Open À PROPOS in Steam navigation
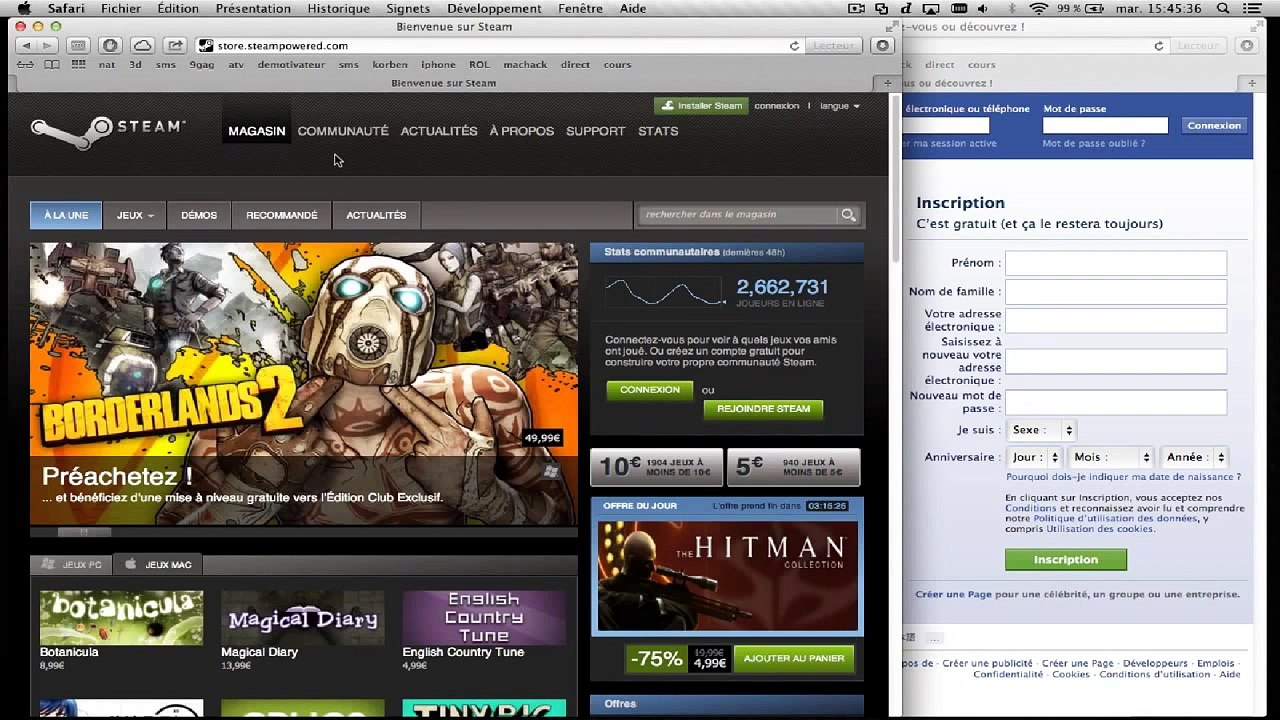 click(x=521, y=131)
